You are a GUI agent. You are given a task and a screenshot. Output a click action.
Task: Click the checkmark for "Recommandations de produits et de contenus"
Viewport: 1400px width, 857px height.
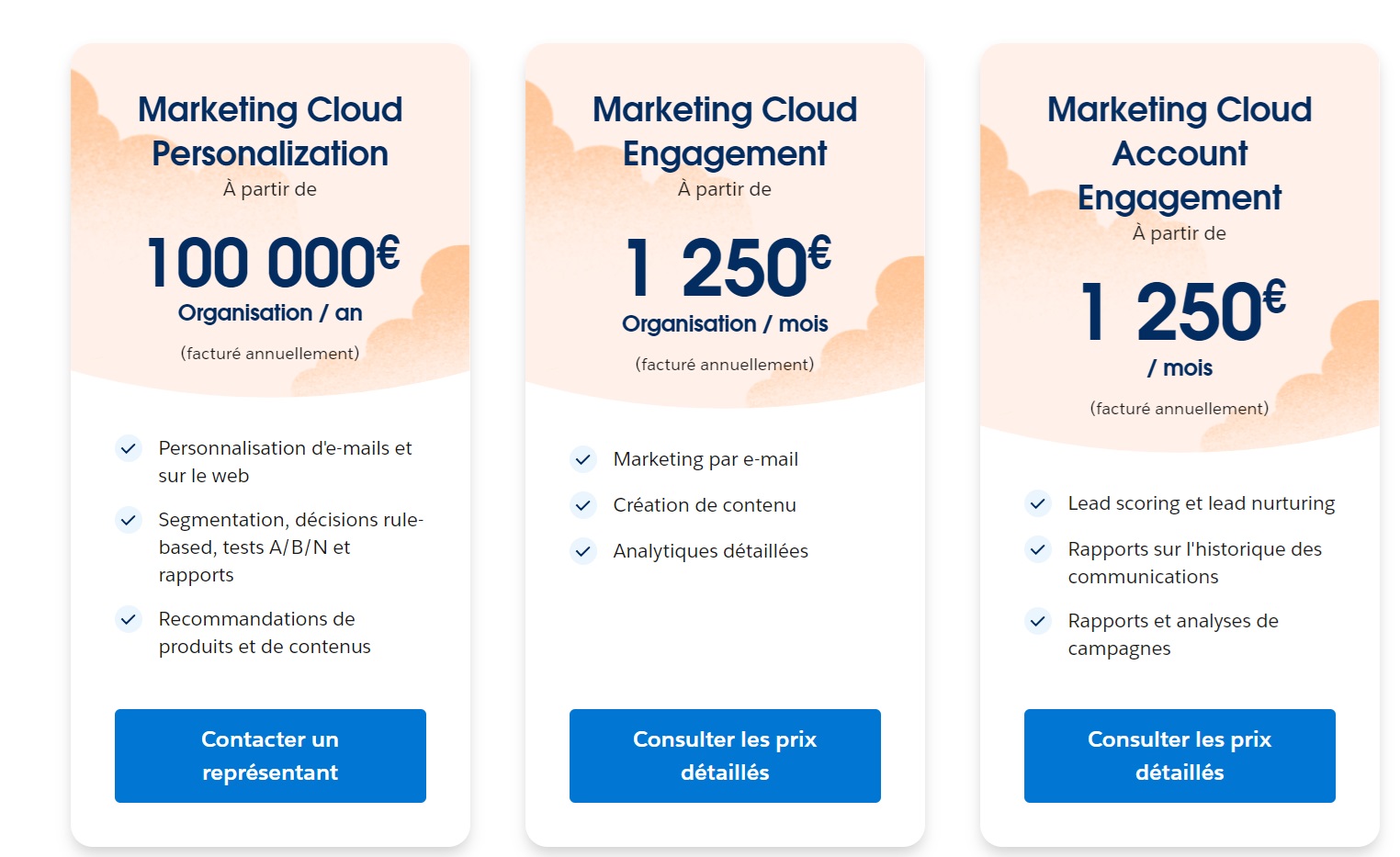point(129,620)
